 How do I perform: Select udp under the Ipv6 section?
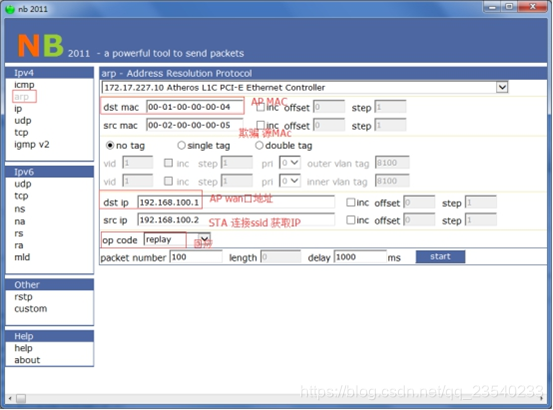tap(23, 184)
